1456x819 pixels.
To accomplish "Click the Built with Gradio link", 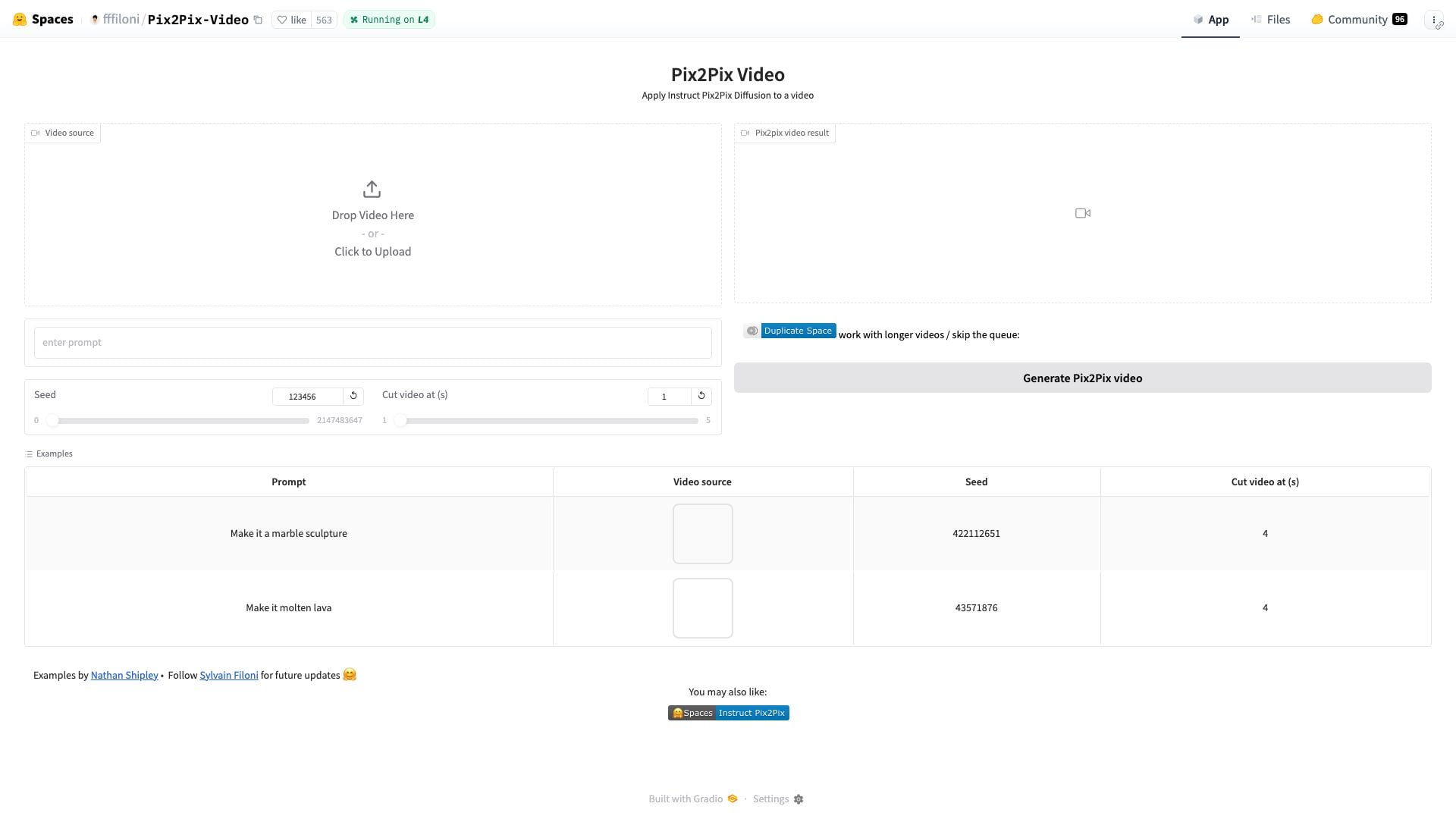I will pos(693,799).
